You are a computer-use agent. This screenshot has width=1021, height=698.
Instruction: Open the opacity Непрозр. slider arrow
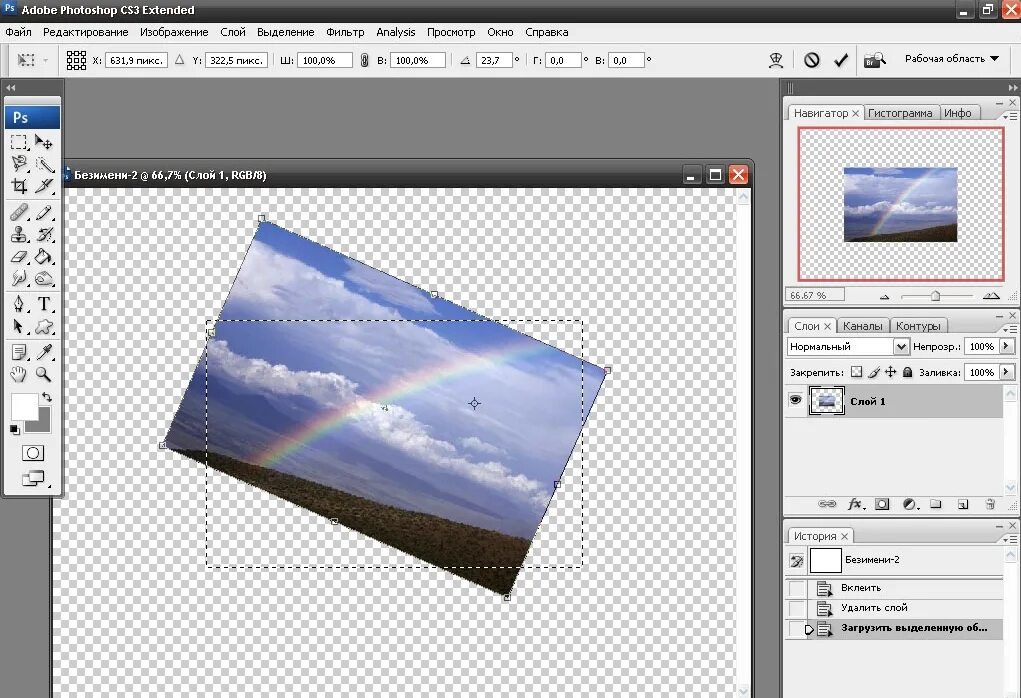pyautogui.click(x=1007, y=346)
